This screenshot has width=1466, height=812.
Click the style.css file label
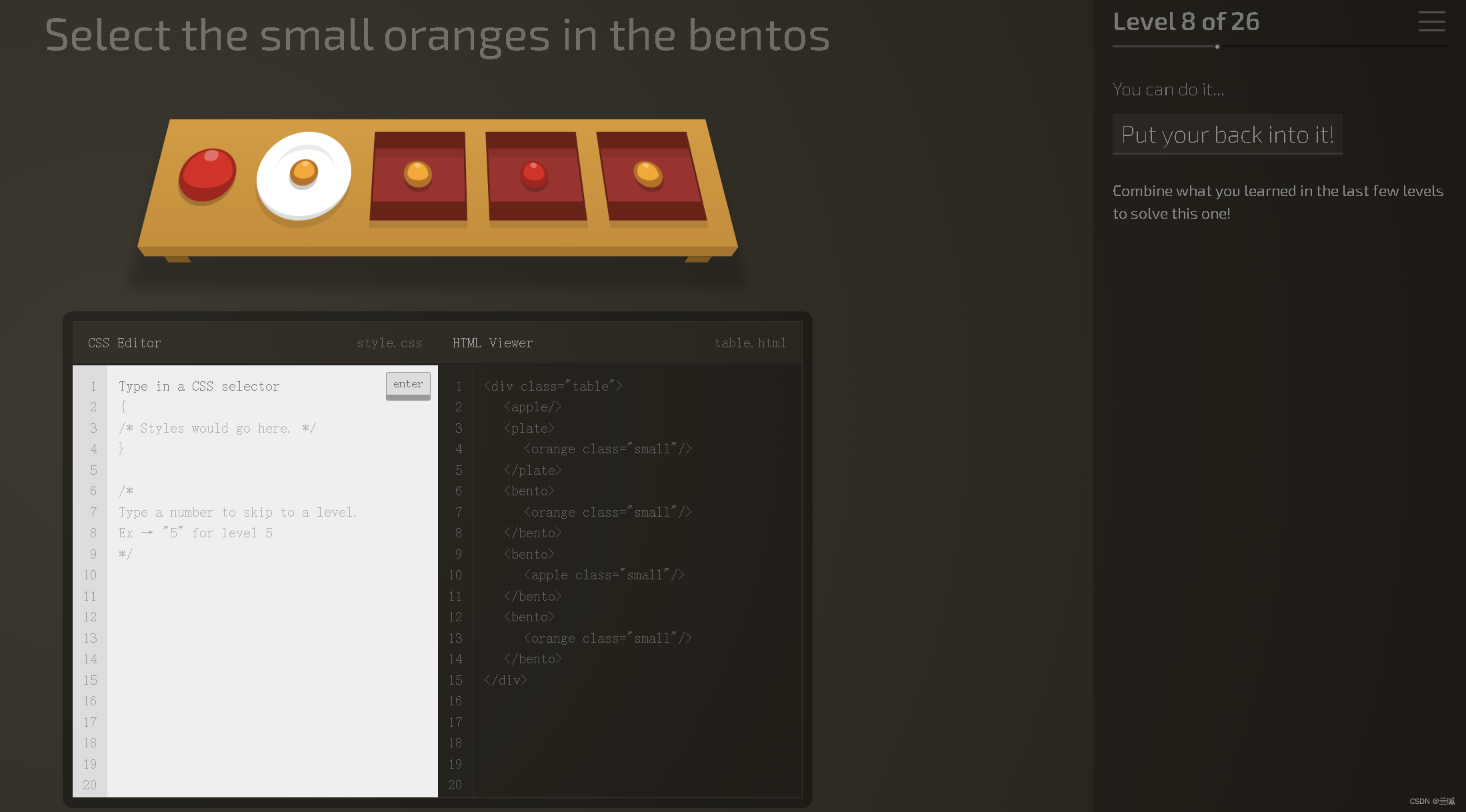tap(389, 343)
